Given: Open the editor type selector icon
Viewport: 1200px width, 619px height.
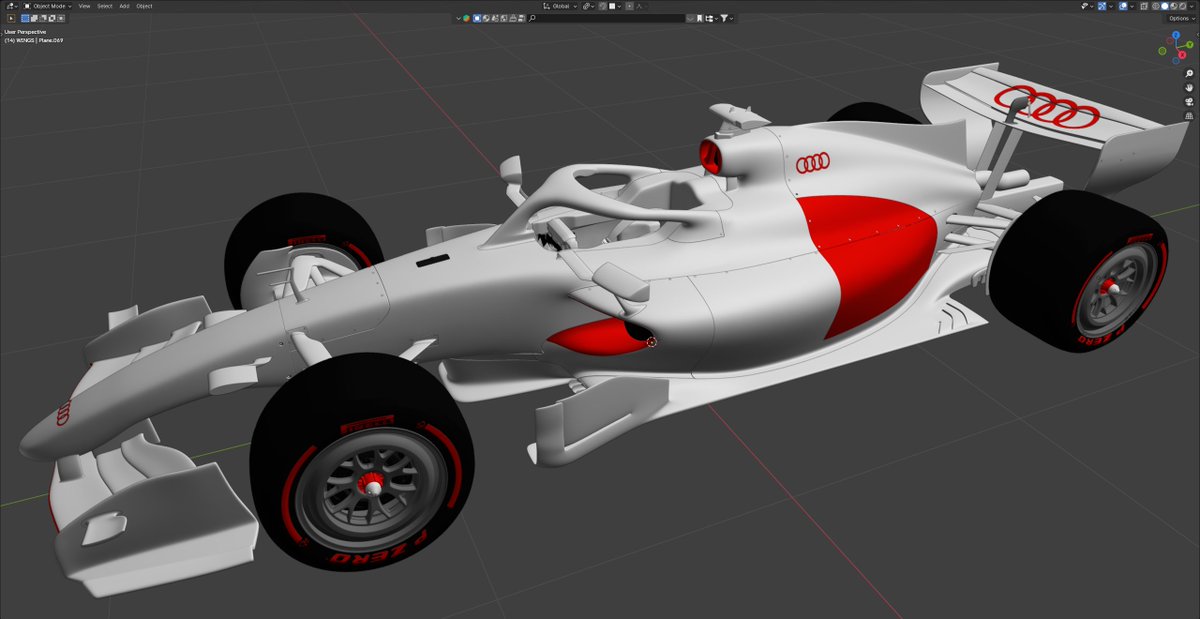Looking at the screenshot, I should (x=12, y=6).
